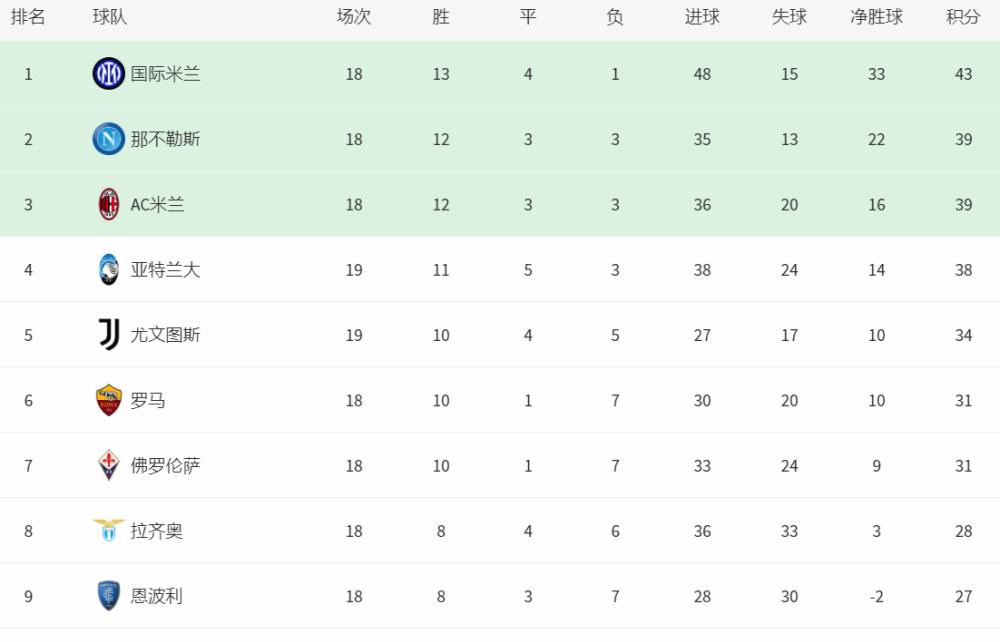Click the 排名 column header
This screenshot has height=642, width=1000.
pyautogui.click(x=28, y=17)
